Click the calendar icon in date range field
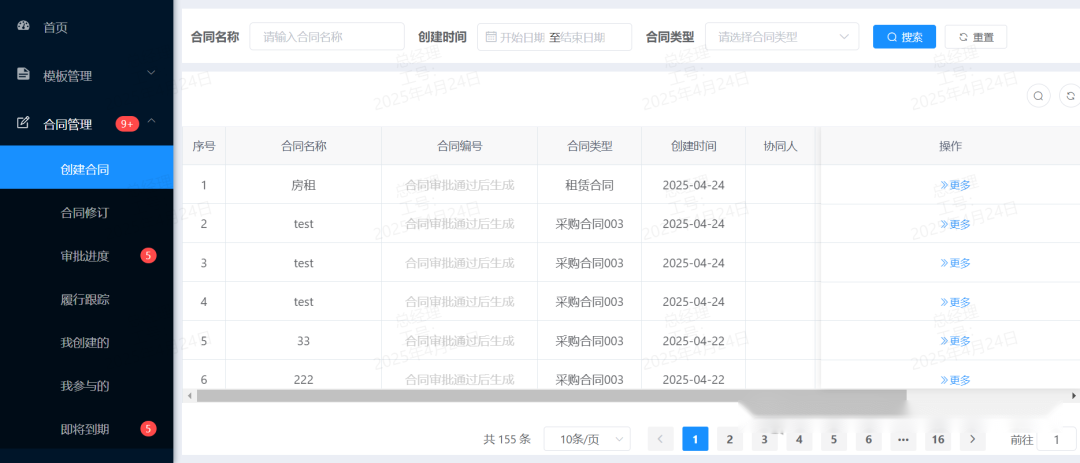 (491, 37)
